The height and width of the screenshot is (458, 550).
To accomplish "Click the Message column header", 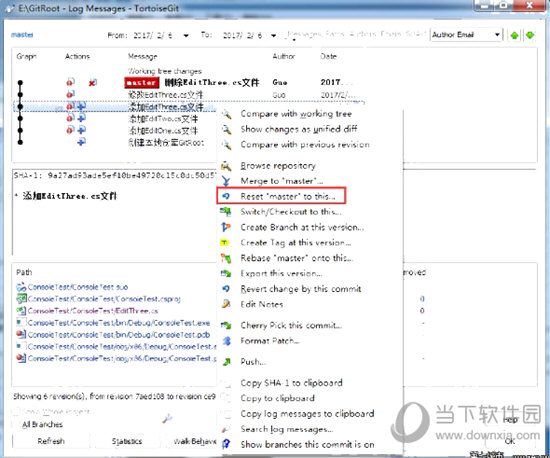I will (142, 56).
